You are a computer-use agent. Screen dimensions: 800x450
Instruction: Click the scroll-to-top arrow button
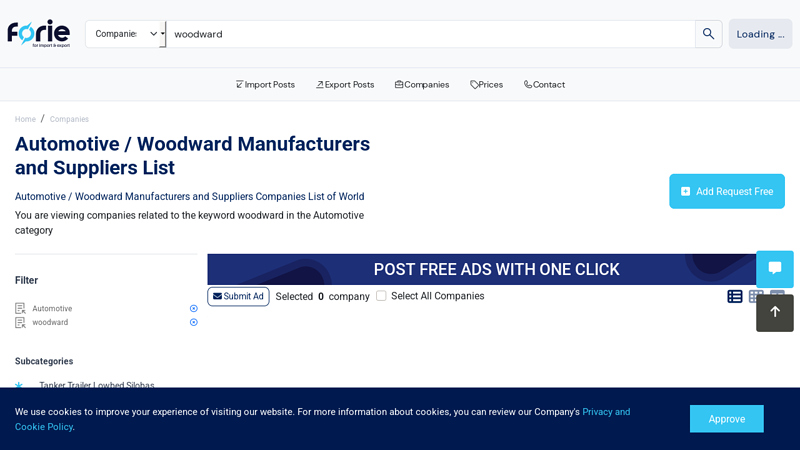click(x=774, y=313)
